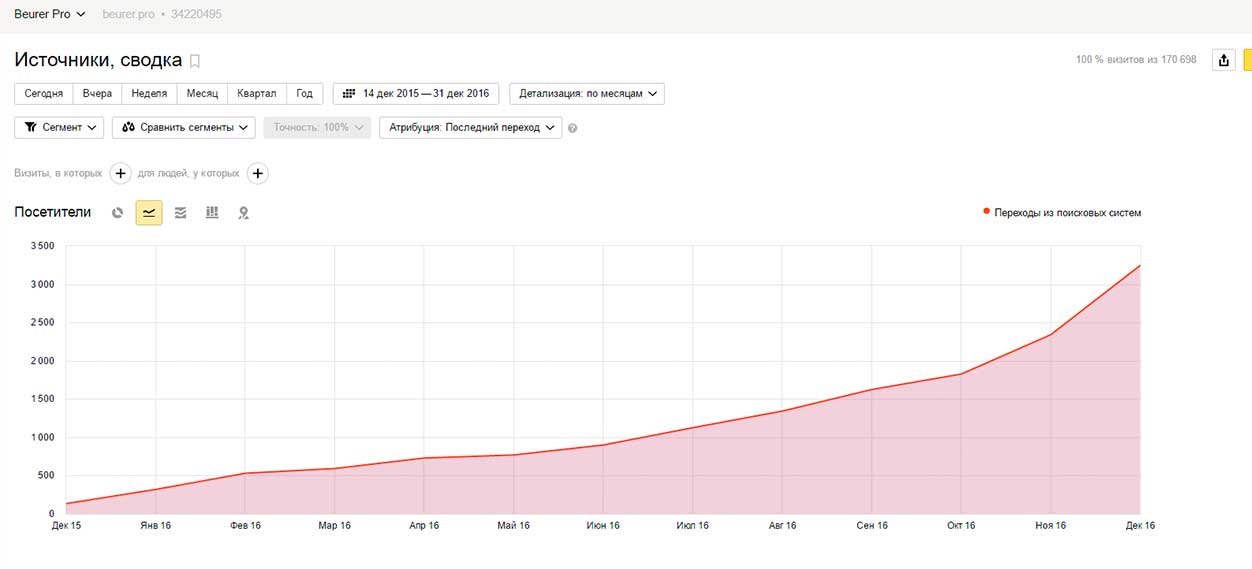Viewport: 1252px width, 569px height.
Task: Click the attribution help question icon
Action: pyautogui.click(x=573, y=128)
